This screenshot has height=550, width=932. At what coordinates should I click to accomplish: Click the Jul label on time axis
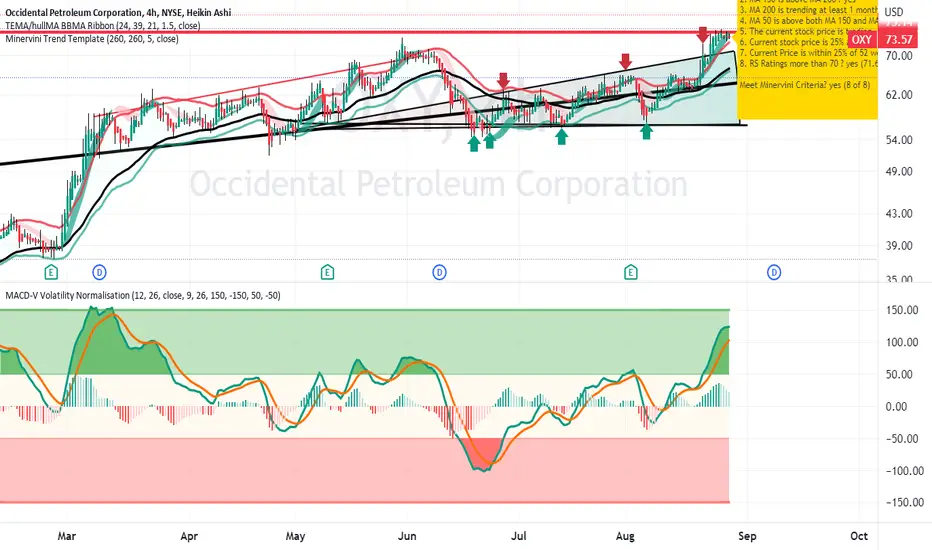[x=519, y=536]
